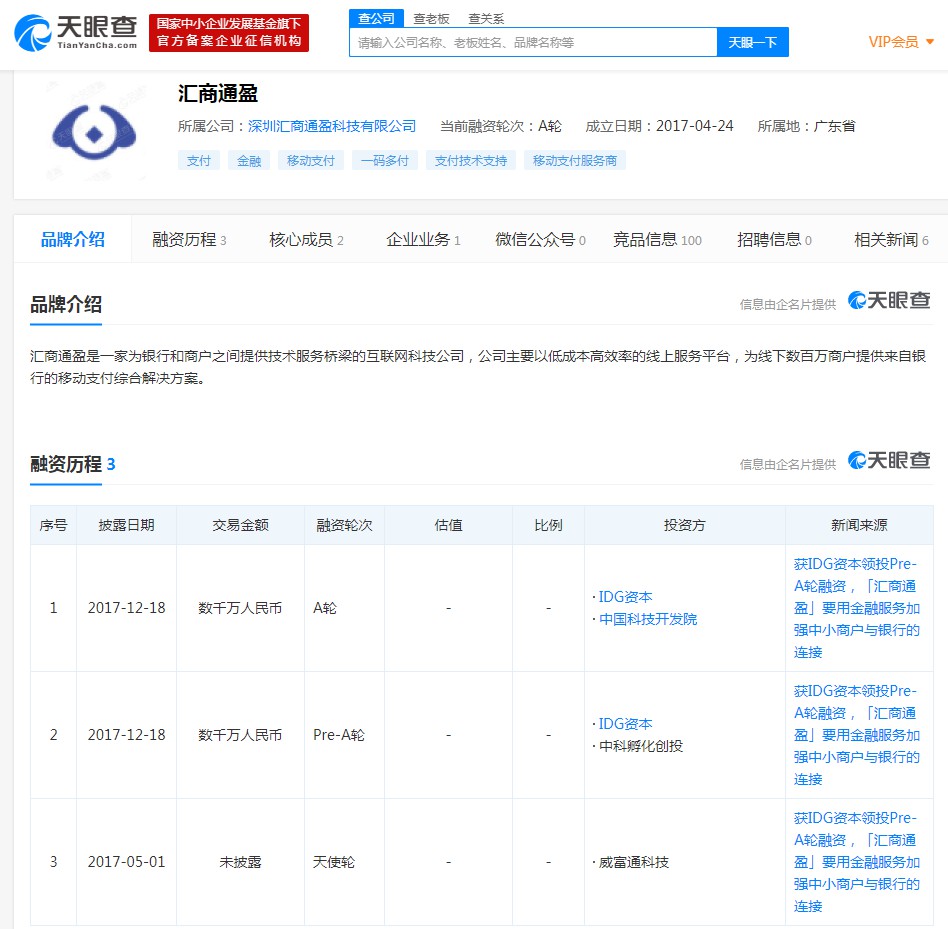Open IDG资本 investor link in Pre-A轮 row
The height and width of the screenshot is (929, 948).
(x=625, y=723)
